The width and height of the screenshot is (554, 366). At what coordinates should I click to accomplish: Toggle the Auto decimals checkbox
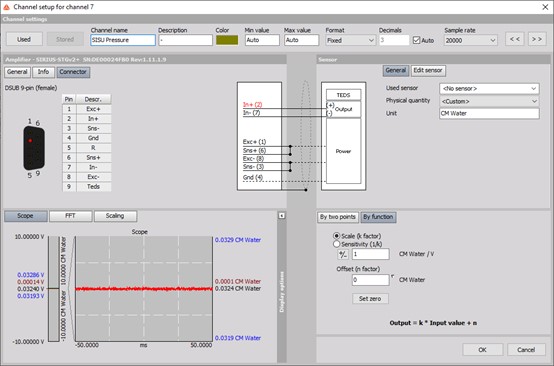(x=417, y=40)
